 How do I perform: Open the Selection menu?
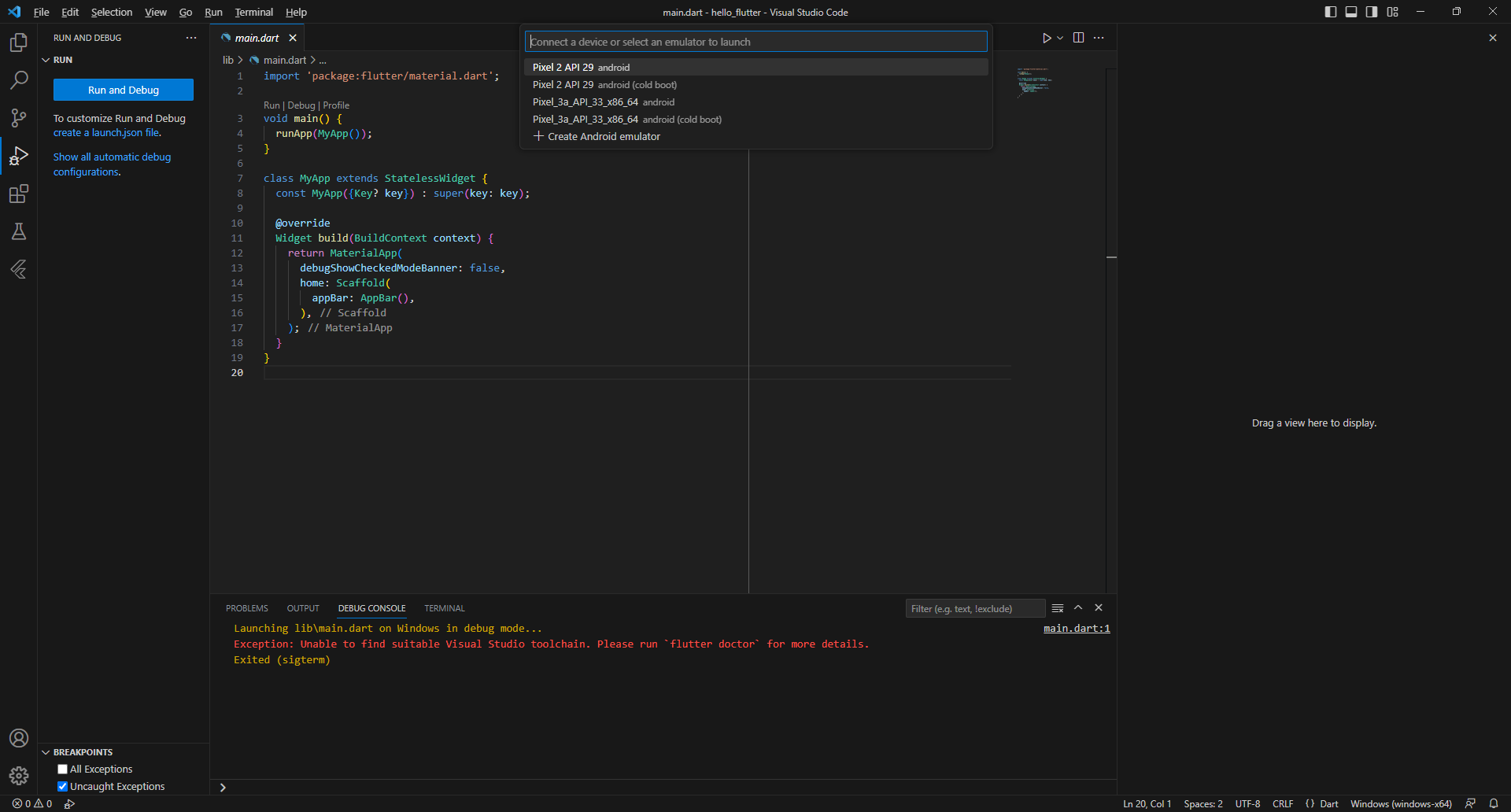point(112,12)
